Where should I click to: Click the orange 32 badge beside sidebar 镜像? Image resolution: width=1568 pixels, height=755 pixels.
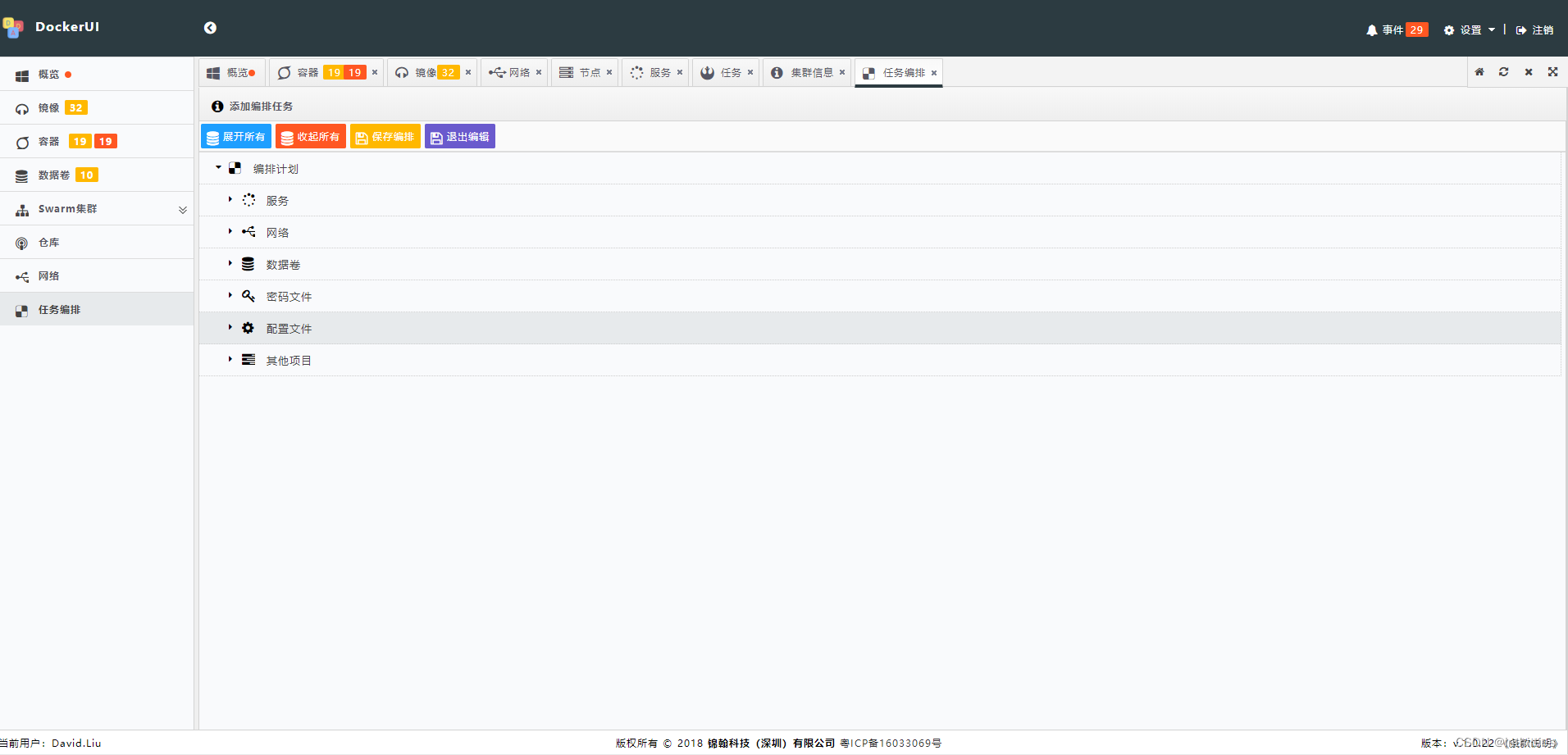tap(76, 107)
